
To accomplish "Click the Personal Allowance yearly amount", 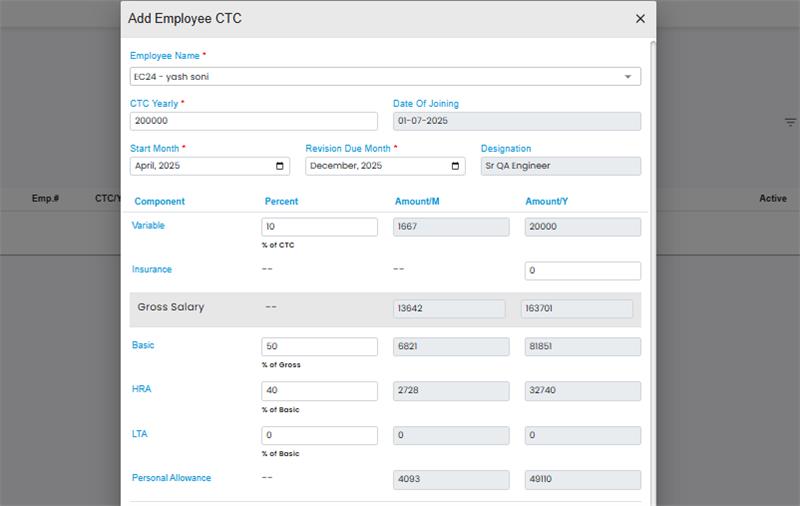I will [582, 480].
